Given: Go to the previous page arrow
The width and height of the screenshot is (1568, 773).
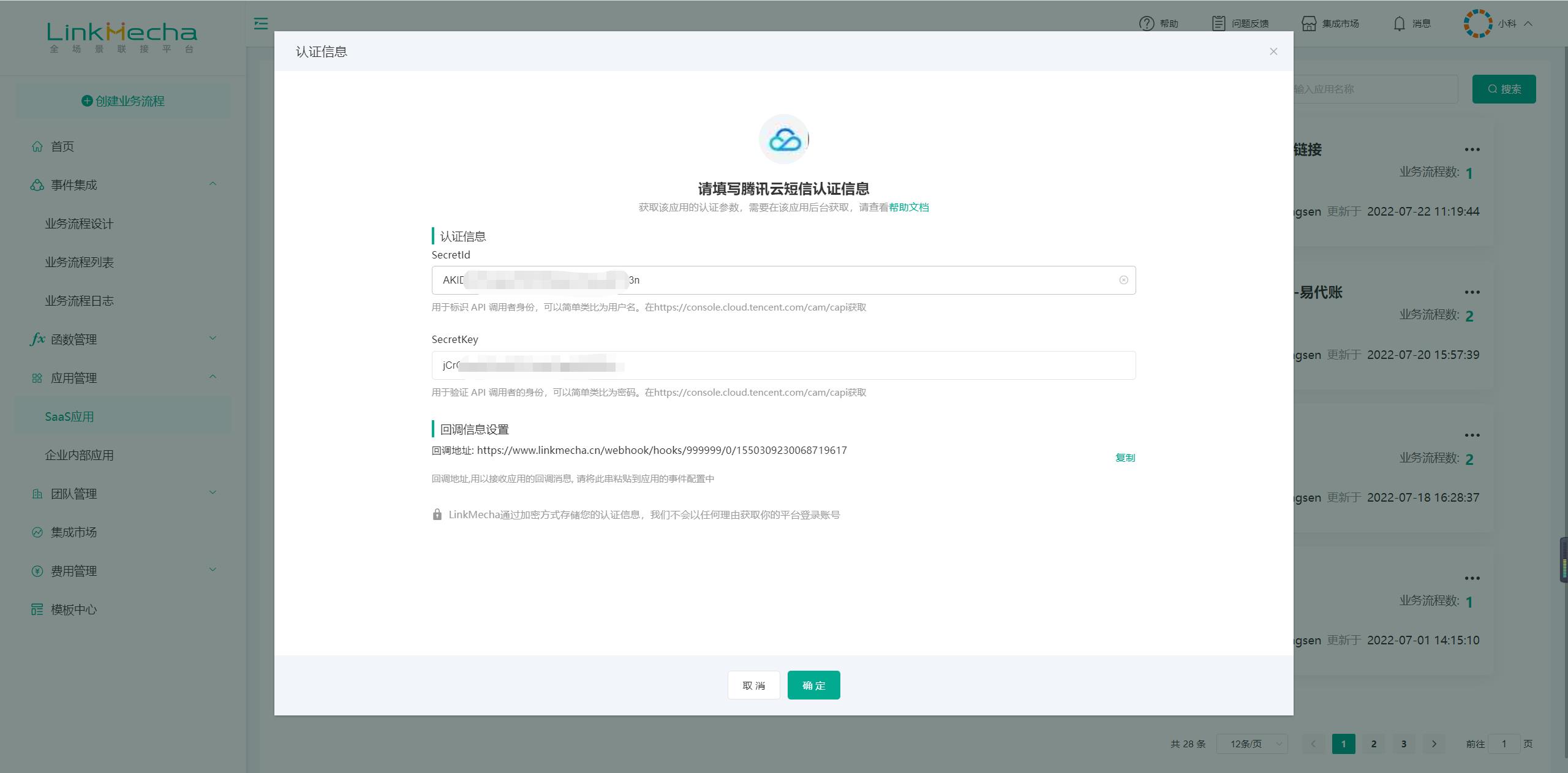Looking at the screenshot, I should tap(1313, 744).
